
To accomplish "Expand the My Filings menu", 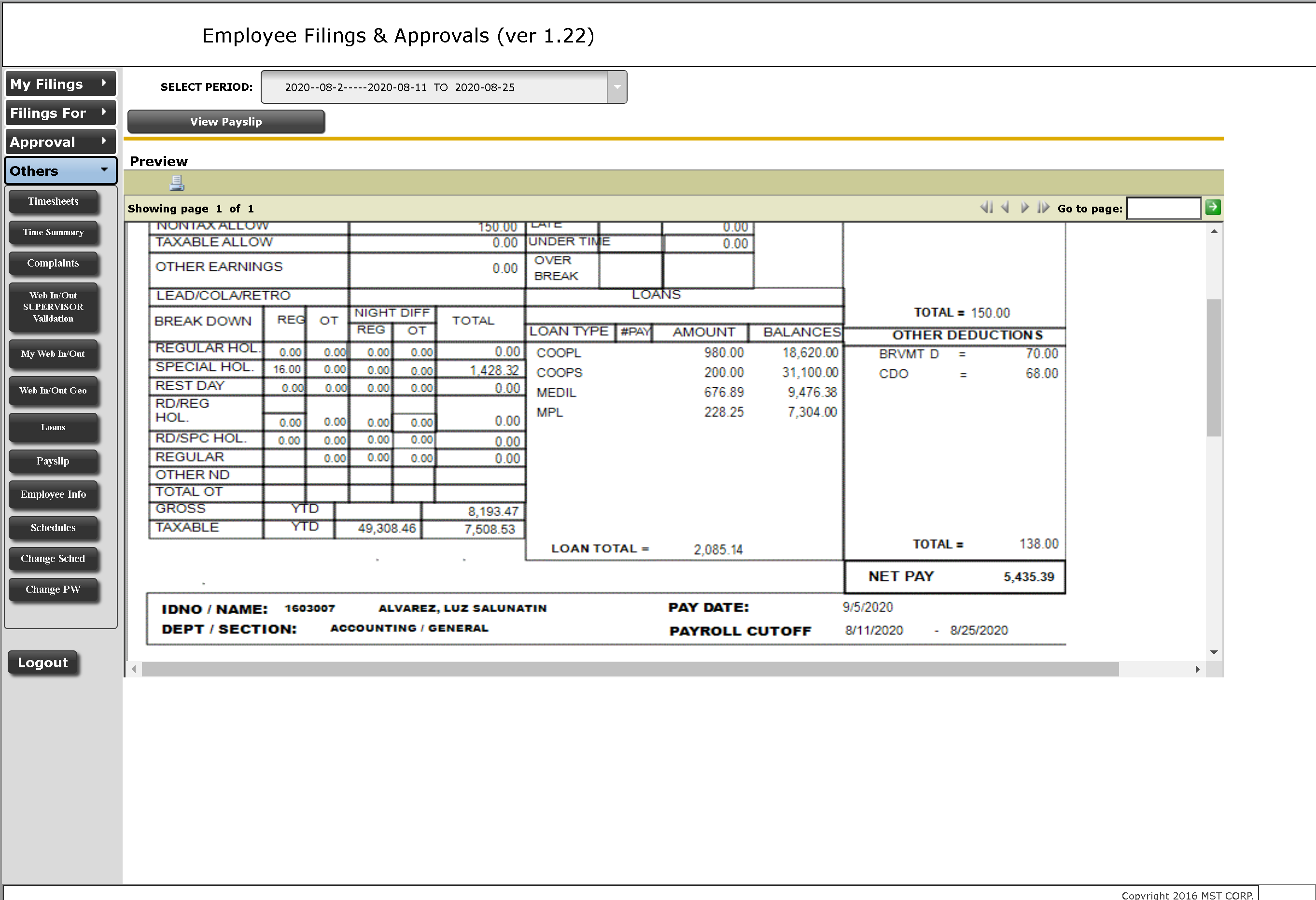I will tap(61, 84).
